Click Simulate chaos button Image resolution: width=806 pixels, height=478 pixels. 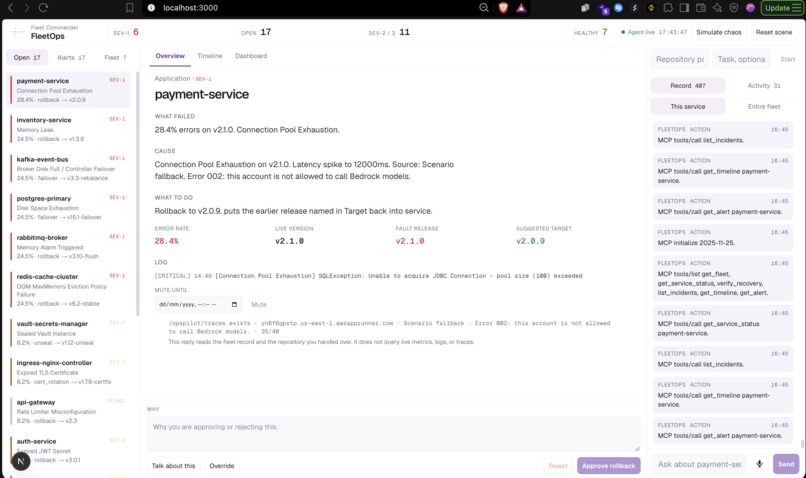pyautogui.click(x=719, y=32)
